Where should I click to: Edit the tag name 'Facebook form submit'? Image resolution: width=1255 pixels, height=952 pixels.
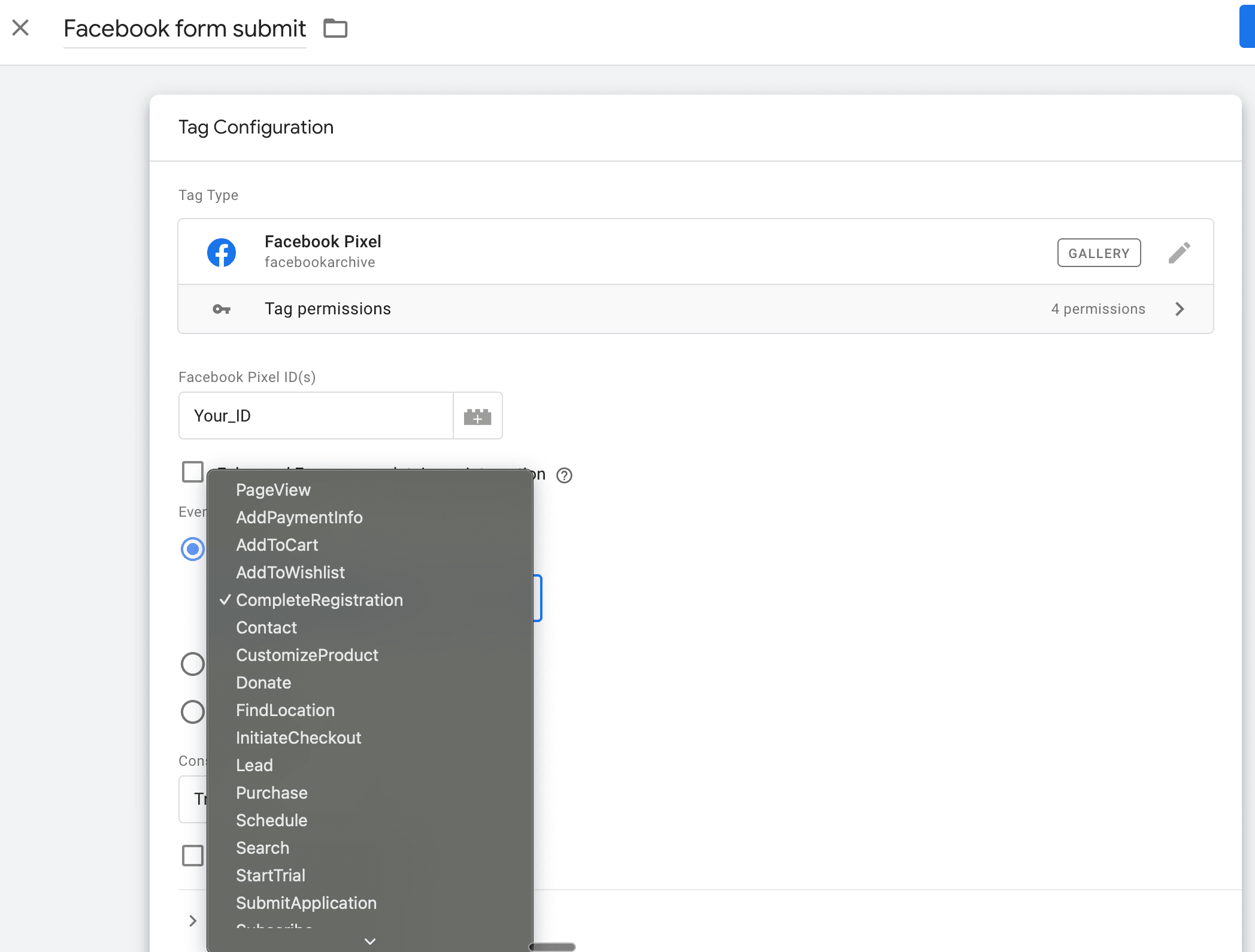(184, 29)
